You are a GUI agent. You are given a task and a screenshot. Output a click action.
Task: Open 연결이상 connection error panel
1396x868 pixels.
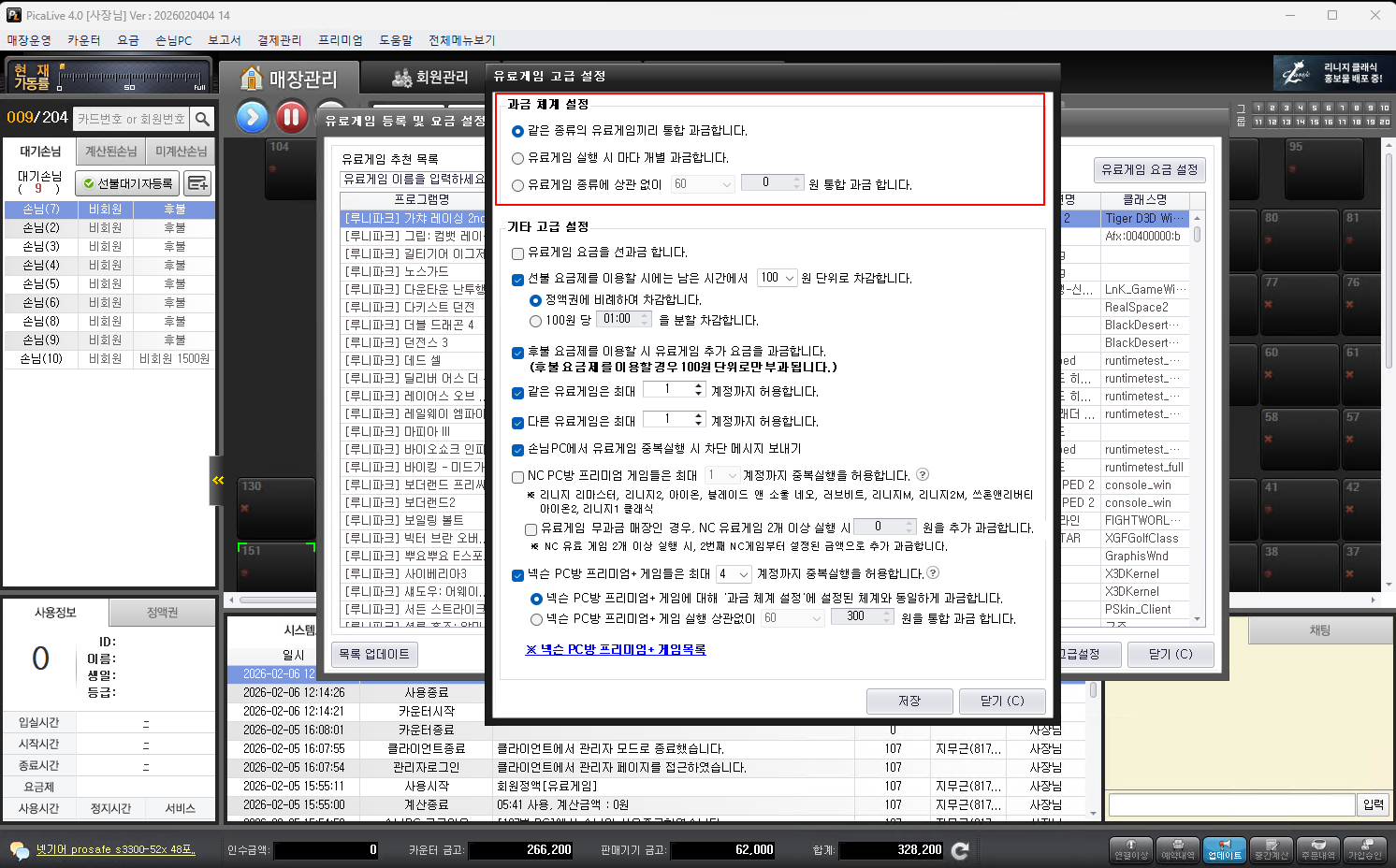coord(1130,849)
